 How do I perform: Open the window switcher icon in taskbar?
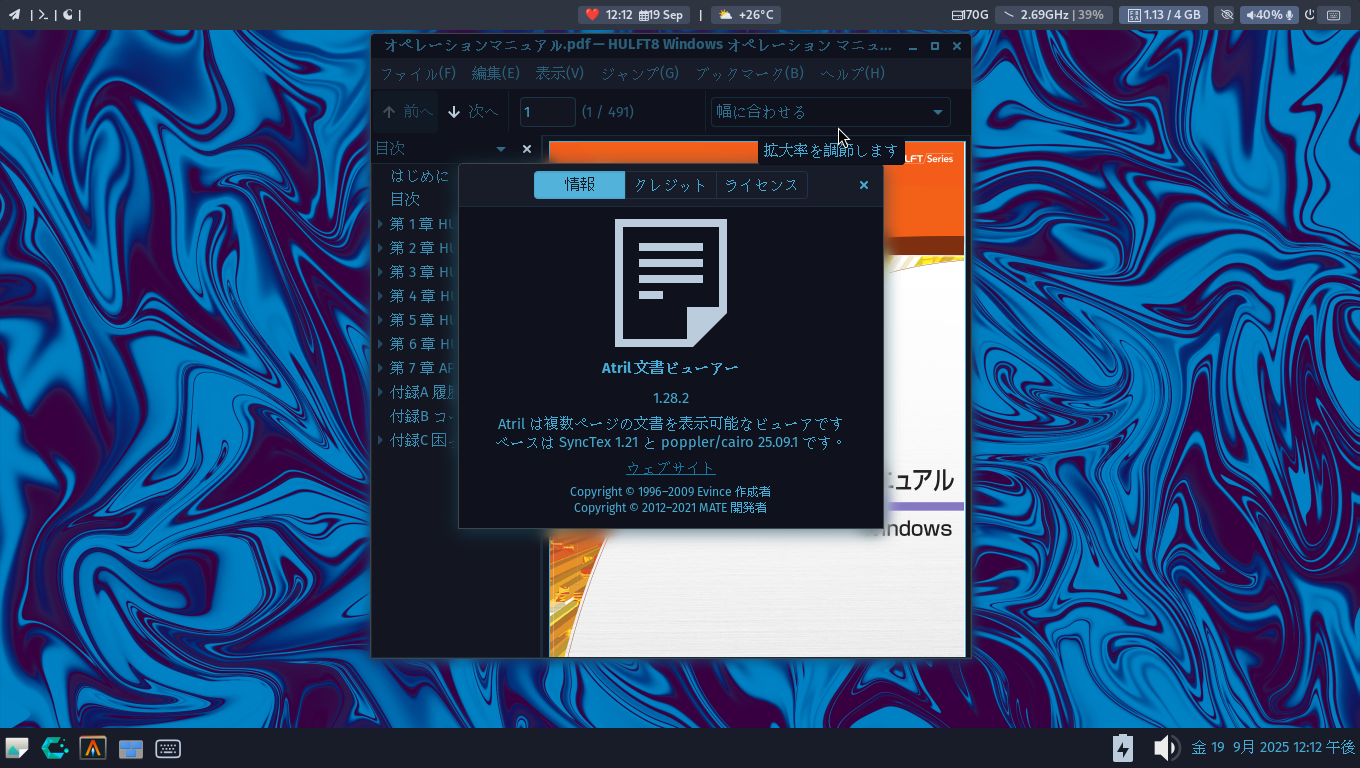tap(131, 748)
